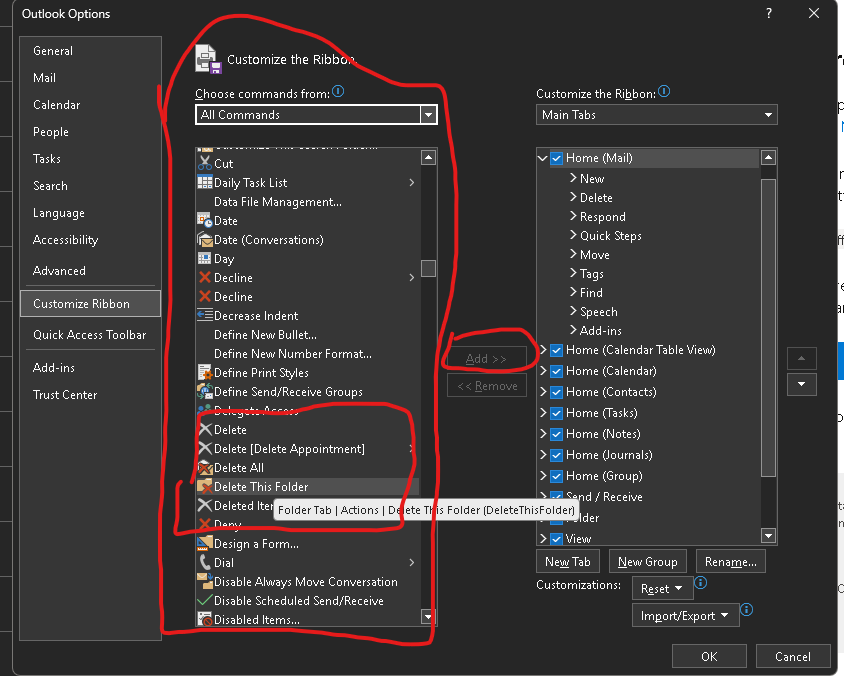
Task: Switch to the Advanced options page
Action: 59,271
